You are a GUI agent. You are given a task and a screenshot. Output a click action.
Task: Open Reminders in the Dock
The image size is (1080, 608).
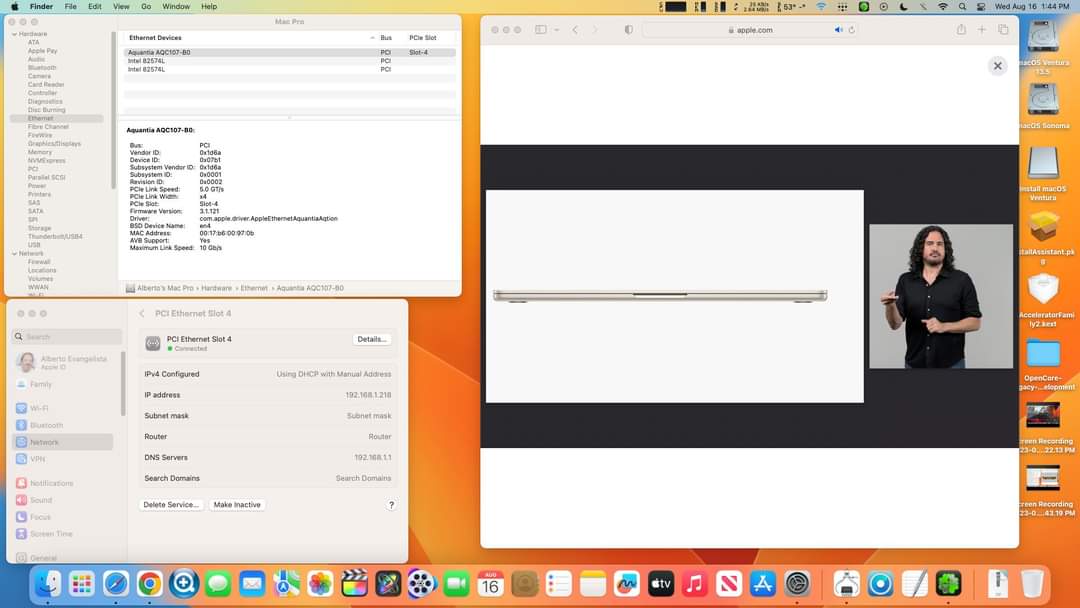click(x=559, y=585)
